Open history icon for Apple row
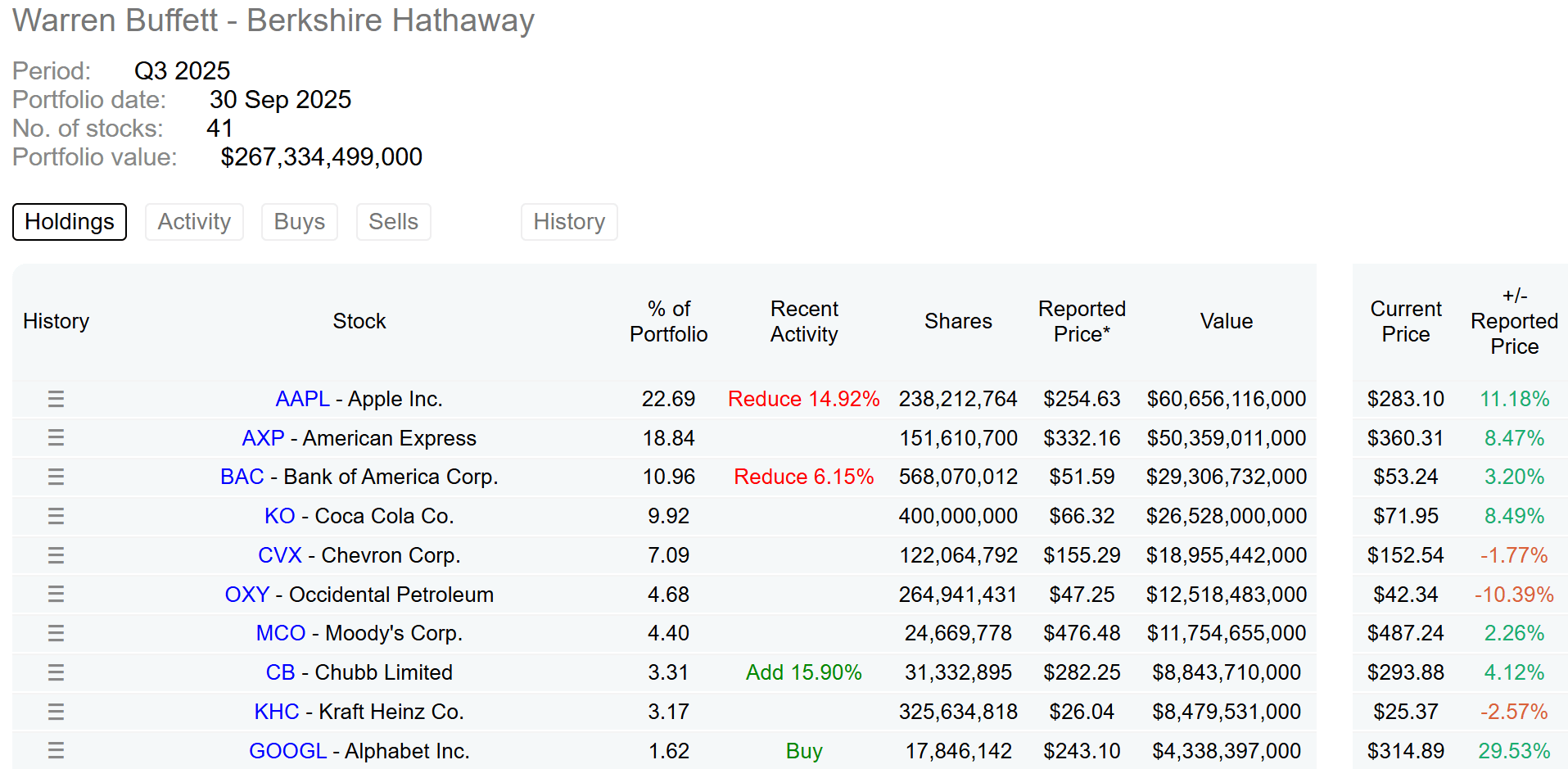The image size is (1568, 769). [x=56, y=399]
